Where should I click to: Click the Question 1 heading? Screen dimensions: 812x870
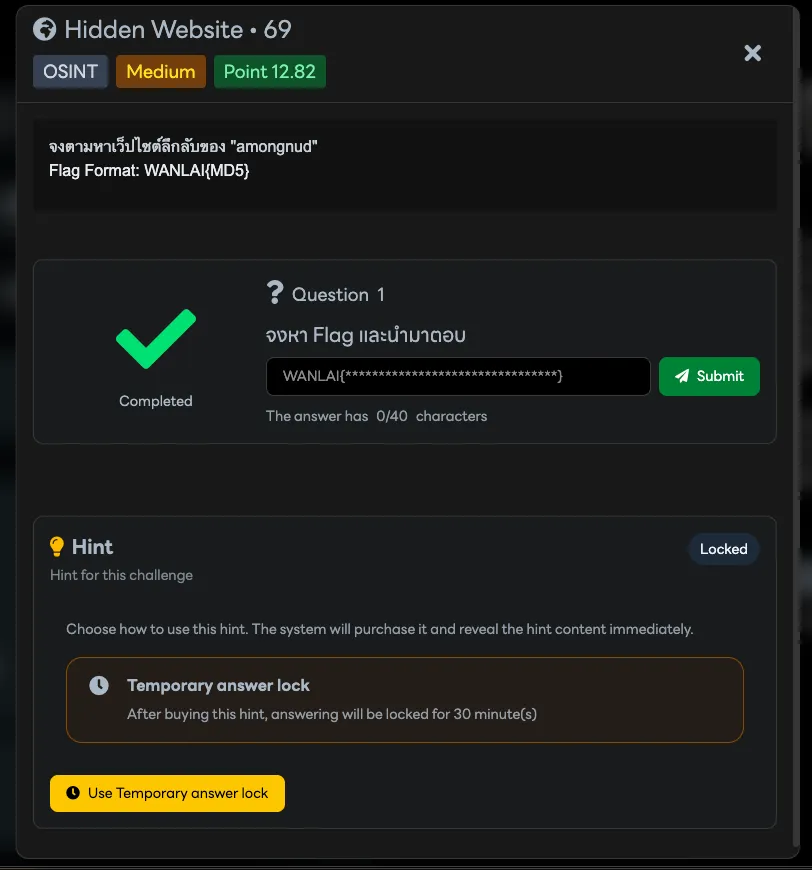coord(338,295)
